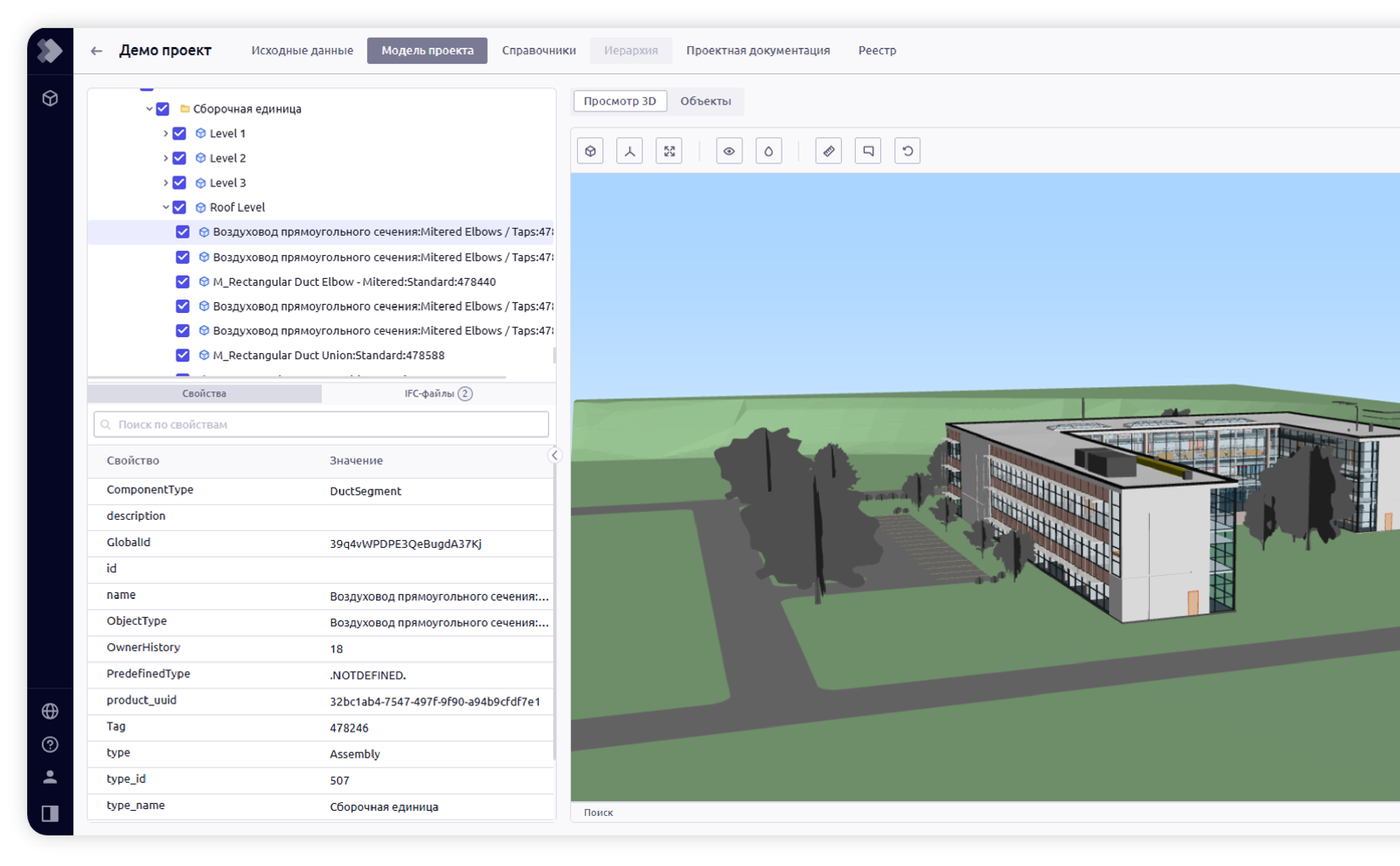Select the comment annotation tool
This screenshot has height=866, width=1400.
pyautogui.click(x=868, y=151)
